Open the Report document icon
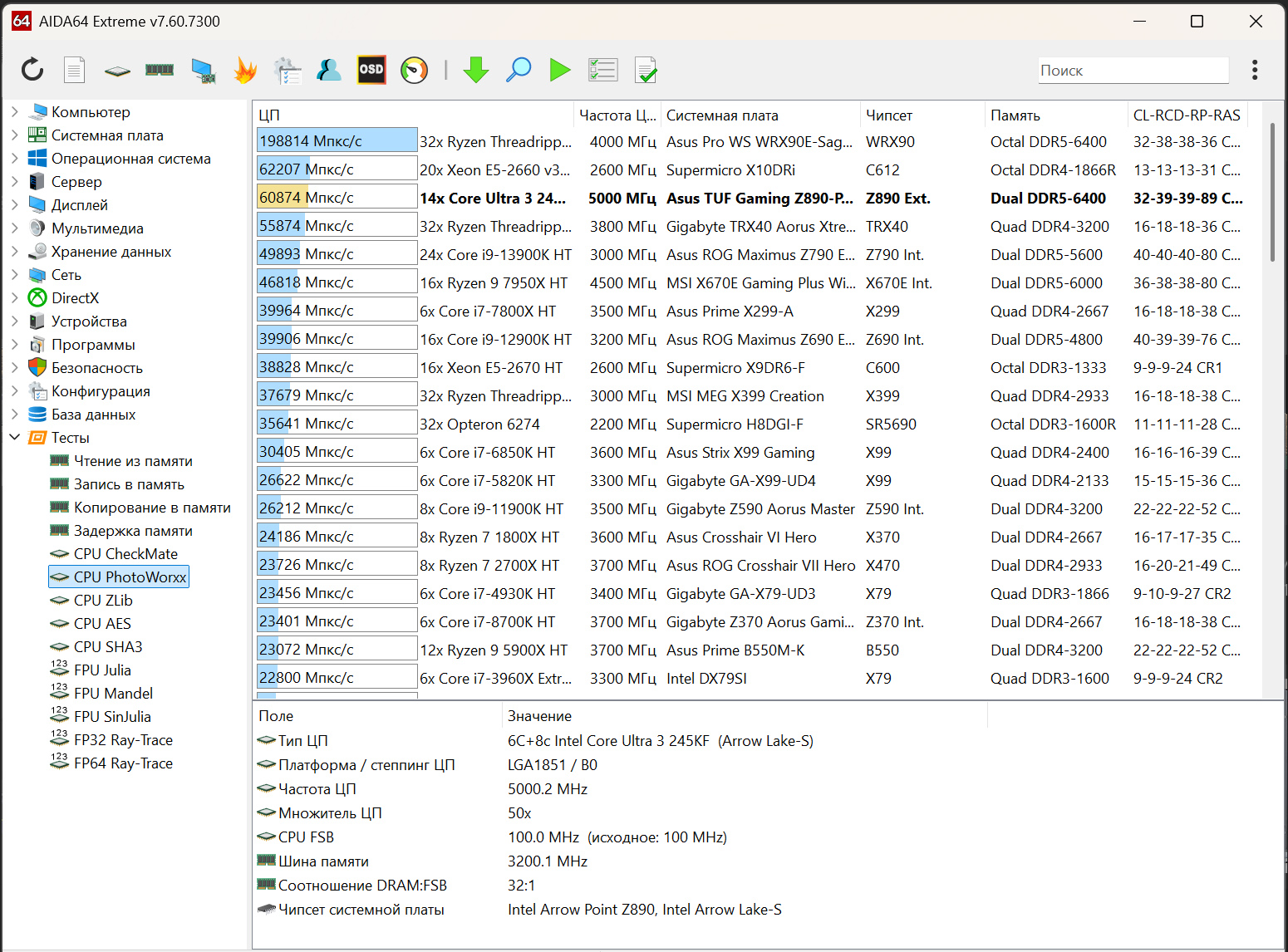Image resolution: width=1288 pixels, height=952 pixels. [x=75, y=70]
